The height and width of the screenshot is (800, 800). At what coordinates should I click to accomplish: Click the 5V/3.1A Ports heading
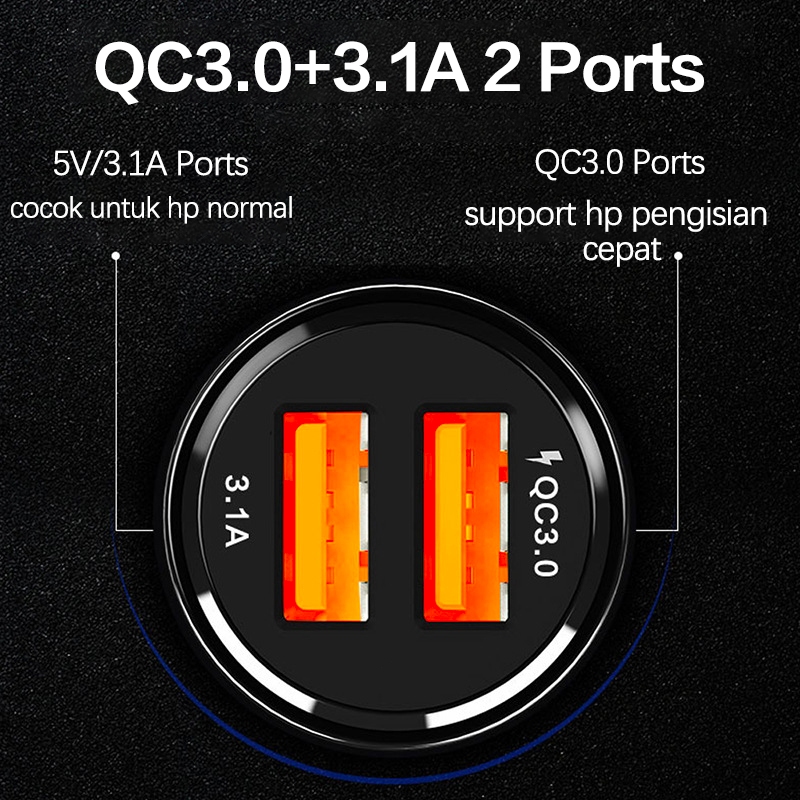tap(151, 163)
